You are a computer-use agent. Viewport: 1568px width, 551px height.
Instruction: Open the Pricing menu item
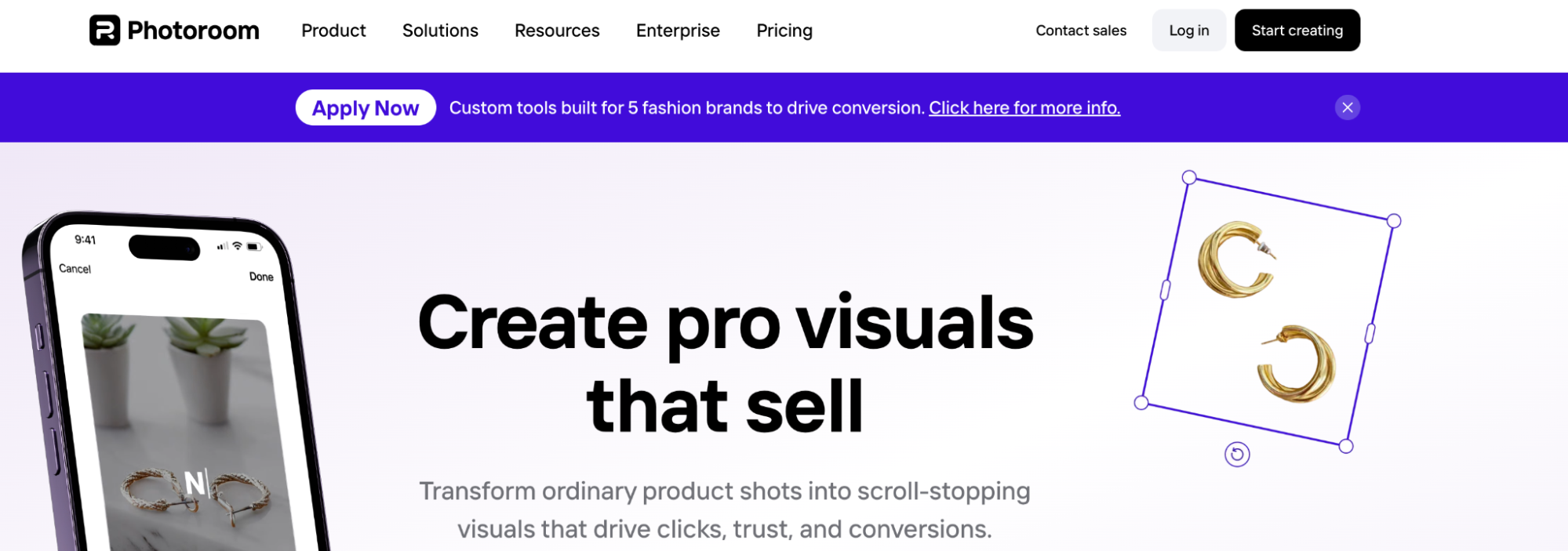784,31
